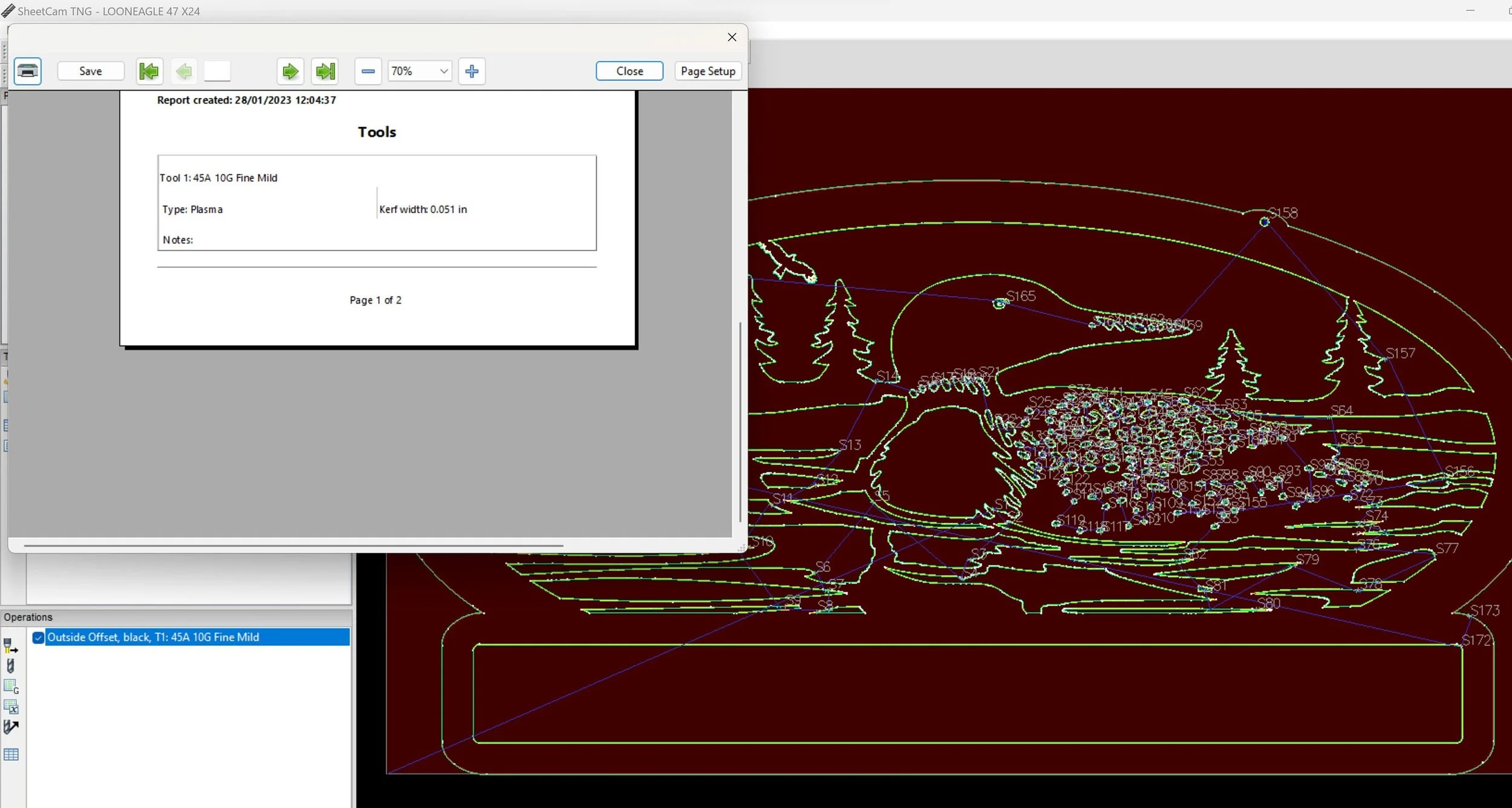Click the drill with arrow operation icon
This screenshot has height=808, width=1512.
click(11, 726)
